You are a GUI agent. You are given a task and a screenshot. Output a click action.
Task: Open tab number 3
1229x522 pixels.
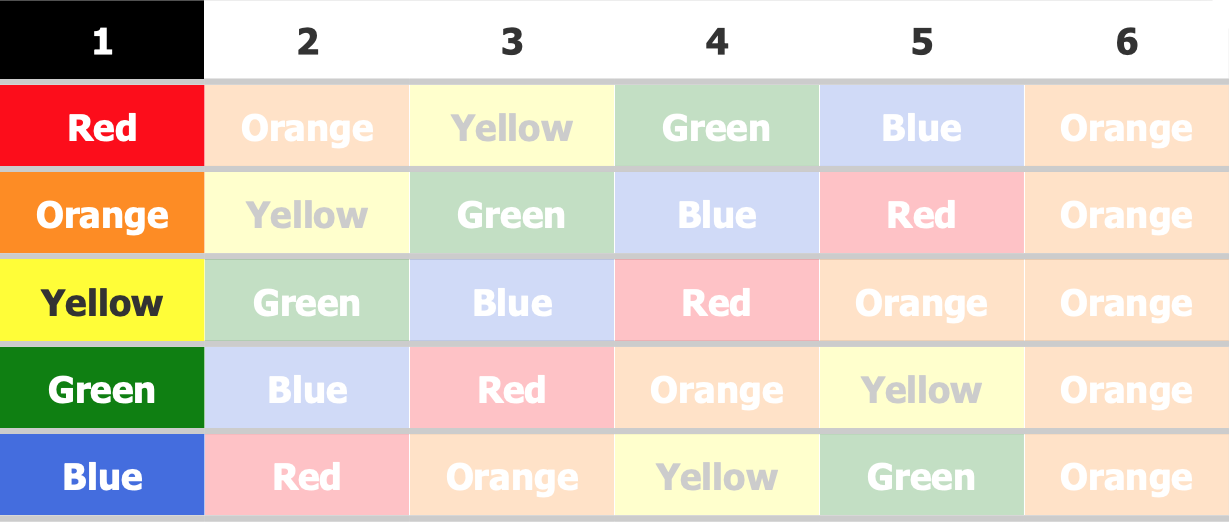[x=512, y=40]
